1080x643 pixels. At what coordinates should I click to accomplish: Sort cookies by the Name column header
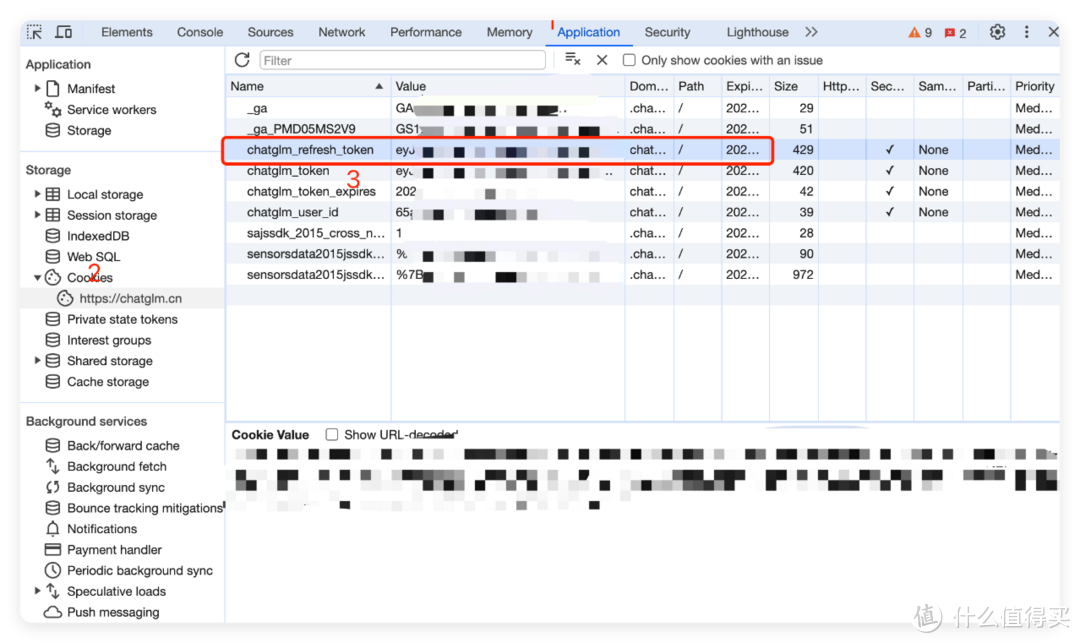click(300, 86)
